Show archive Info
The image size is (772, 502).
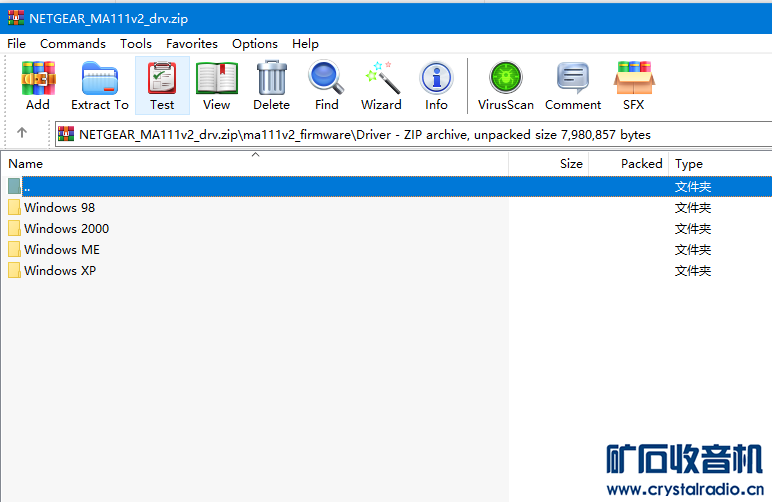coord(436,78)
